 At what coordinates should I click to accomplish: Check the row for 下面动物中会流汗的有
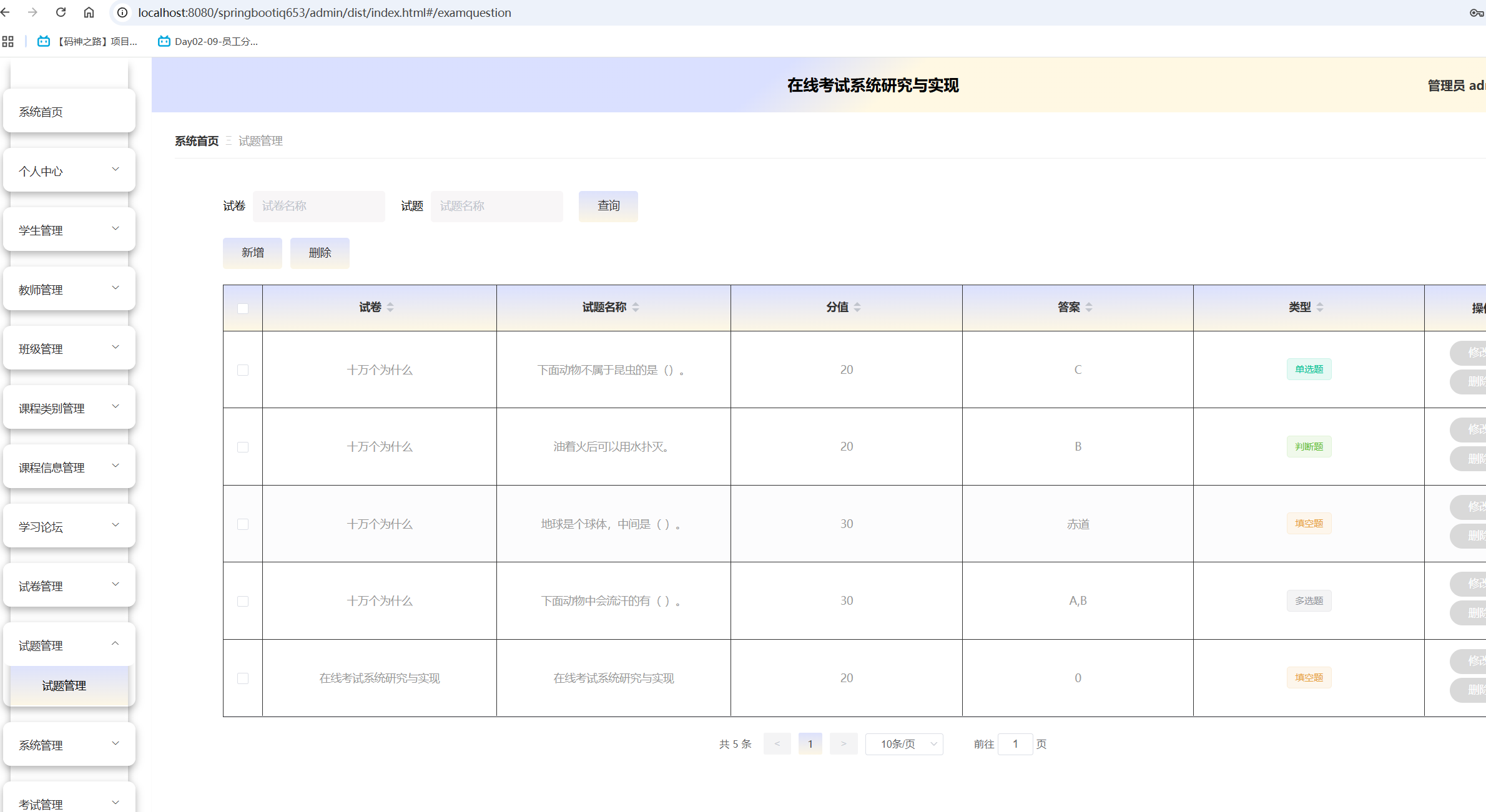pyautogui.click(x=243, y=601)
